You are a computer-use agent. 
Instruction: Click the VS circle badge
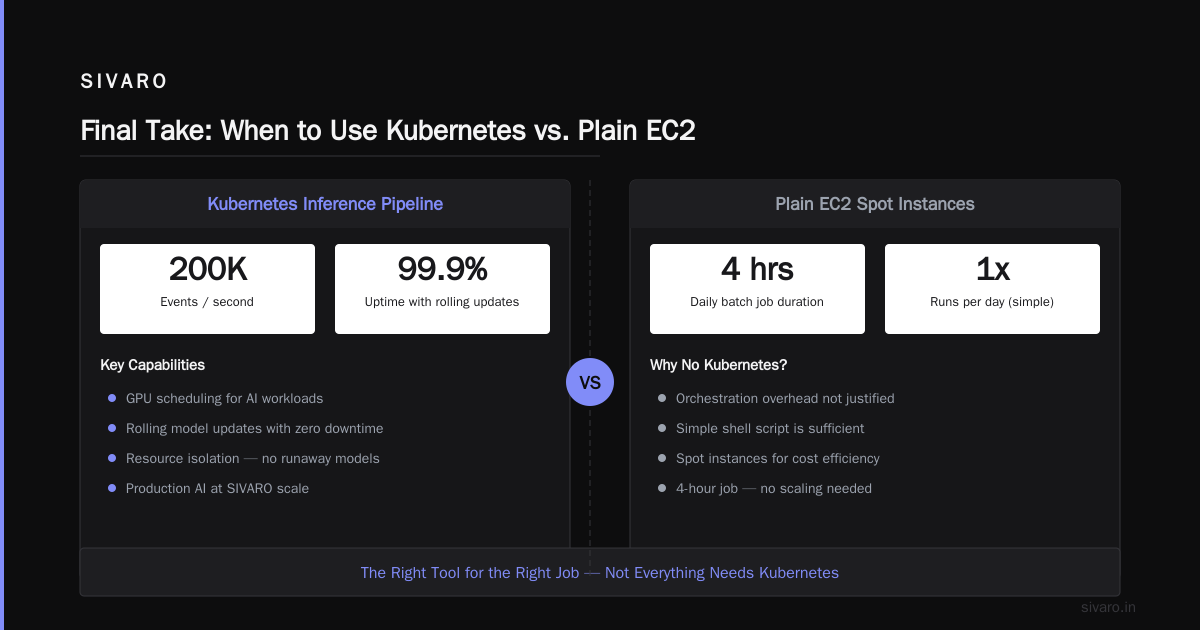(590, 382)
